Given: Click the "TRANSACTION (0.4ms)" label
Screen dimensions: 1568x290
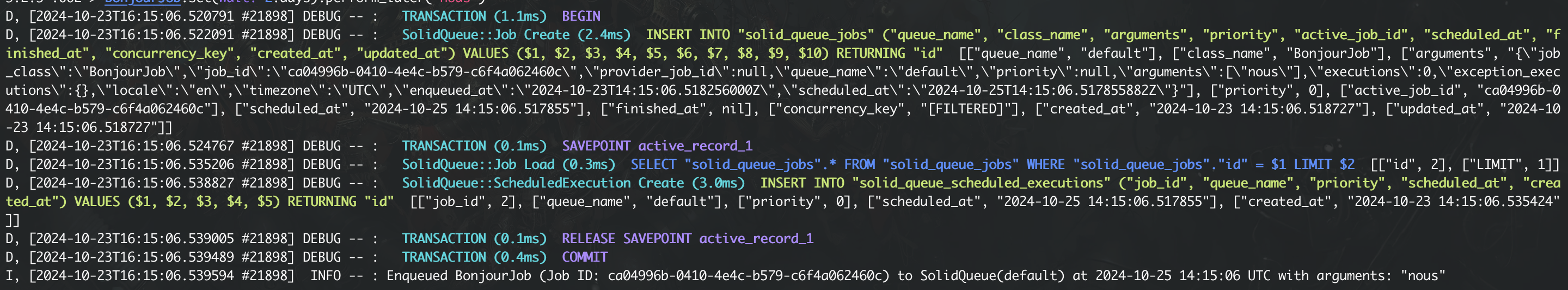Looking at the screenshot, I should tap(474, 257).
